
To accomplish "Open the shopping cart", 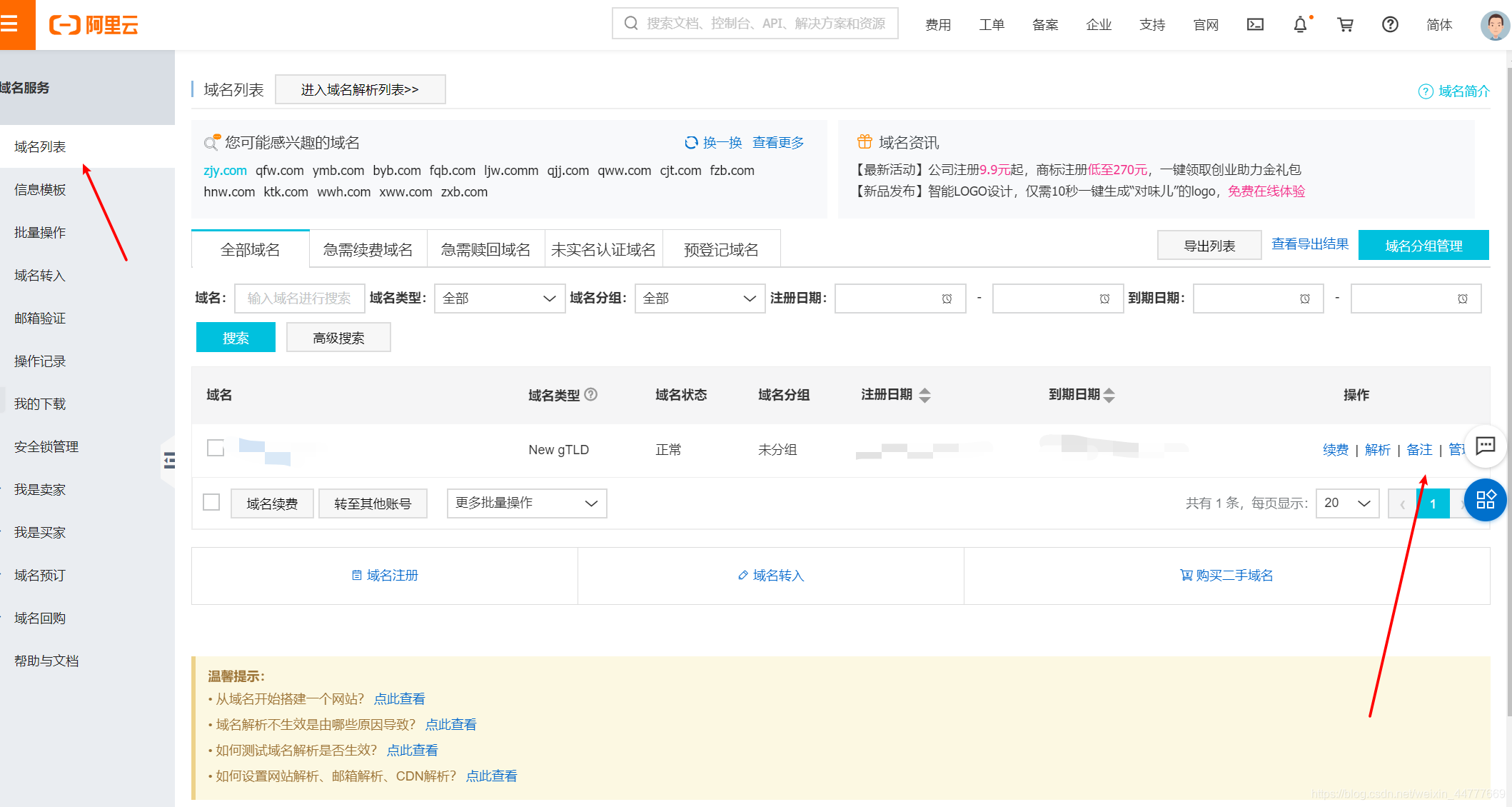I will tap(1345, 25).
